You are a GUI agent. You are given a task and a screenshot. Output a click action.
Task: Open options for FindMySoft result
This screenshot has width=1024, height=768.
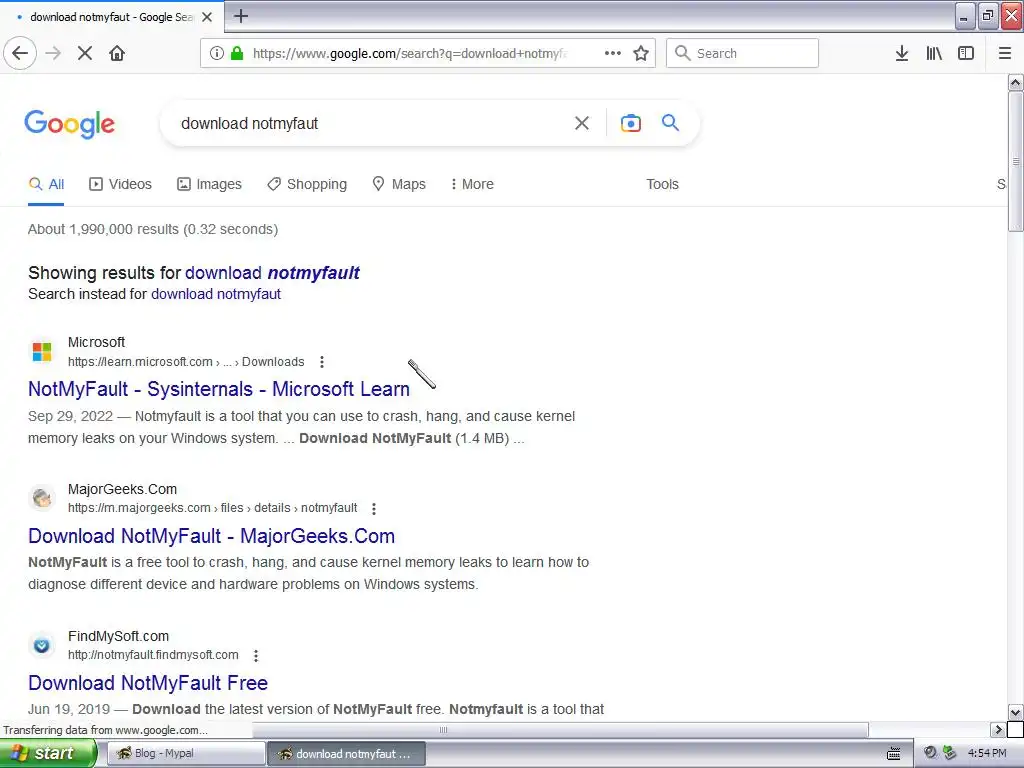coord(256,655)
